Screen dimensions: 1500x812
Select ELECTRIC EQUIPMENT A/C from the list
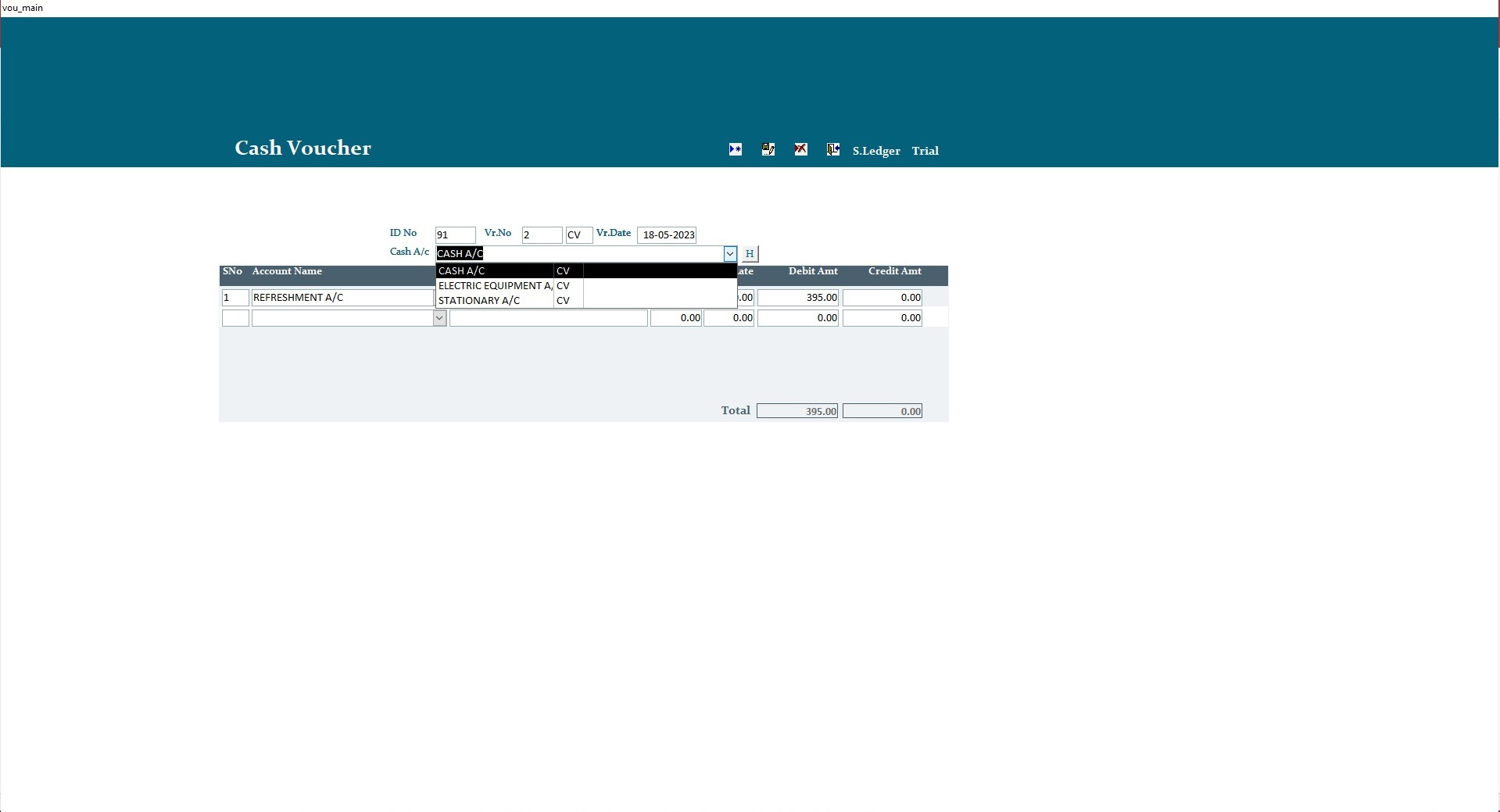(x=586, y=285)
